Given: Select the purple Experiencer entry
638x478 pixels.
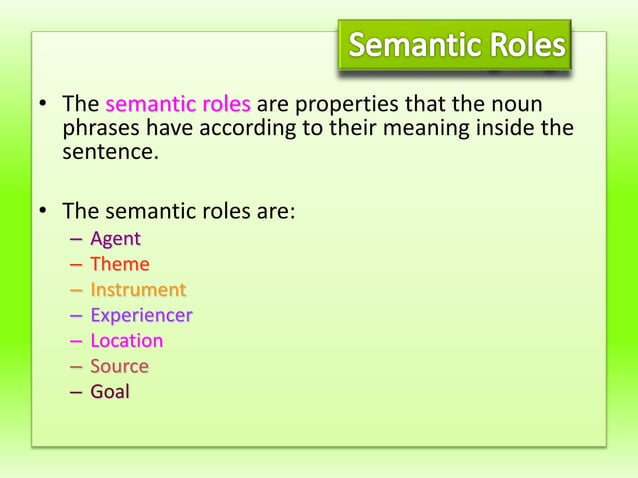Looking at the screenshot, I should click(141, 316).
